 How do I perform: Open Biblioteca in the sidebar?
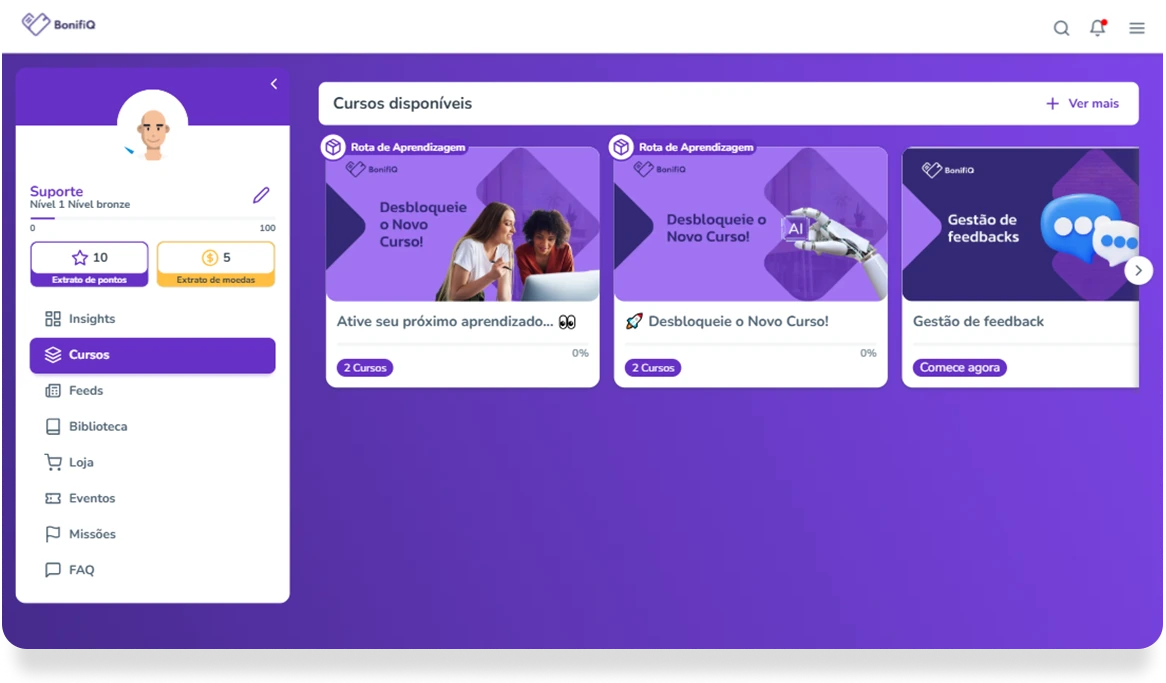click(152, 426)
